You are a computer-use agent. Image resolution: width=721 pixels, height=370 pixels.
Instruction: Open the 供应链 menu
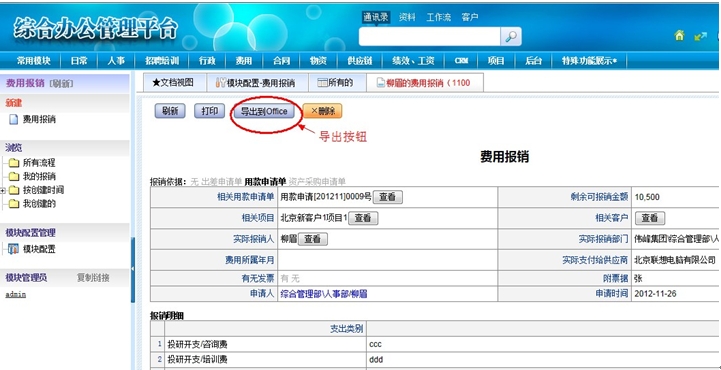click(x=360, y=61)
